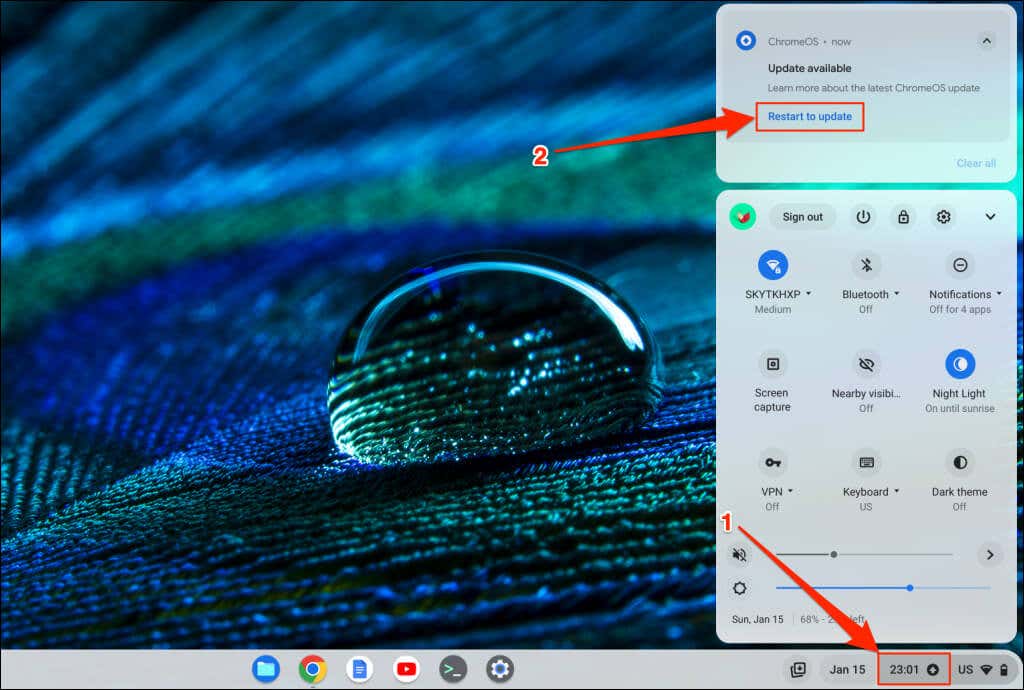Click the Sign out button
The width and height of the screenshot is (1024, 690).
point(803,217)
